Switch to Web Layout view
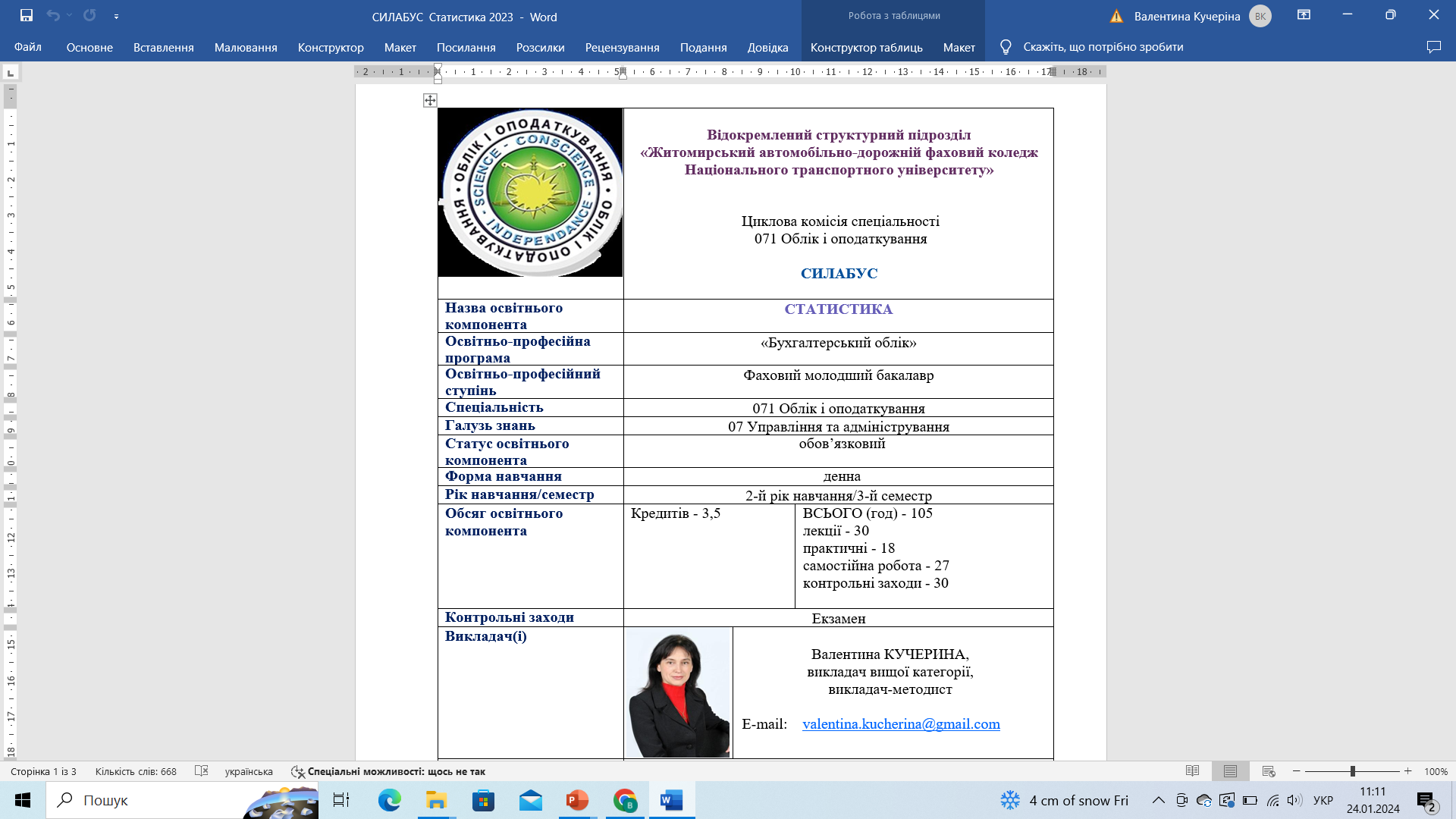 (x=1268, y=771)
